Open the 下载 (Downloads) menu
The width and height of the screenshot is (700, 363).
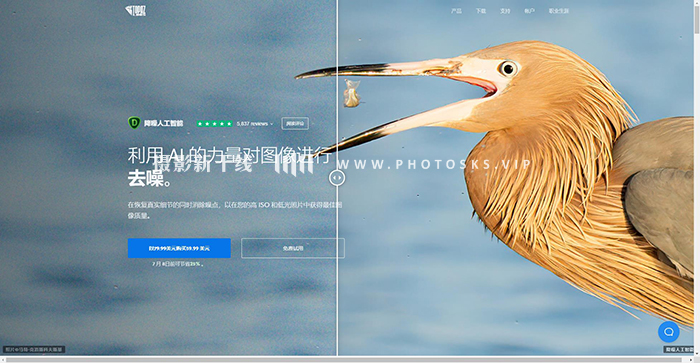481,11
